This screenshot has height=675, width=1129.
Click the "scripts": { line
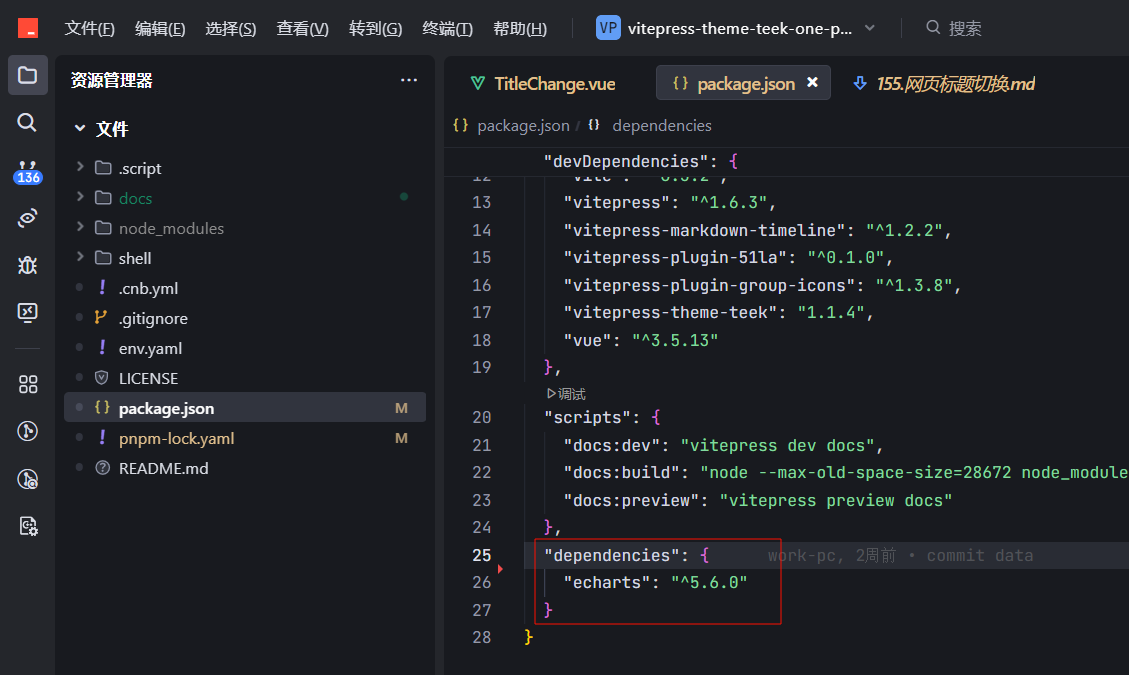[602, 418]
